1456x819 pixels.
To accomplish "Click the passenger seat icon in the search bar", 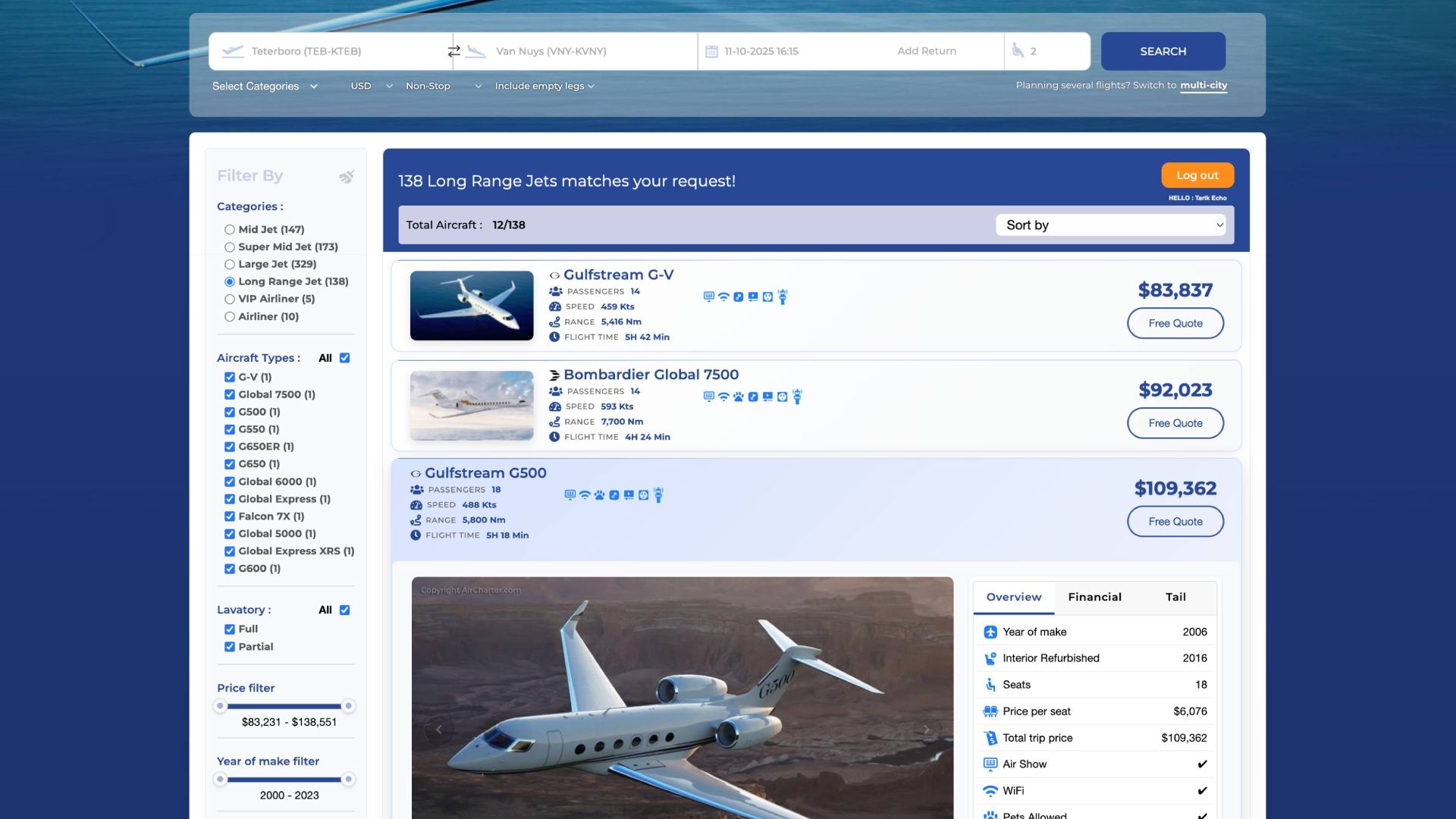I will coord(1018,51).
